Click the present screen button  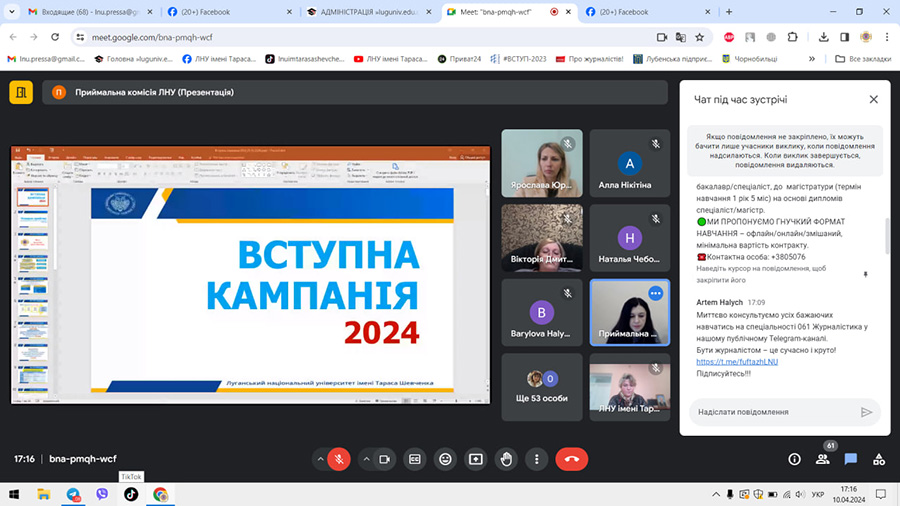point(476,459)
